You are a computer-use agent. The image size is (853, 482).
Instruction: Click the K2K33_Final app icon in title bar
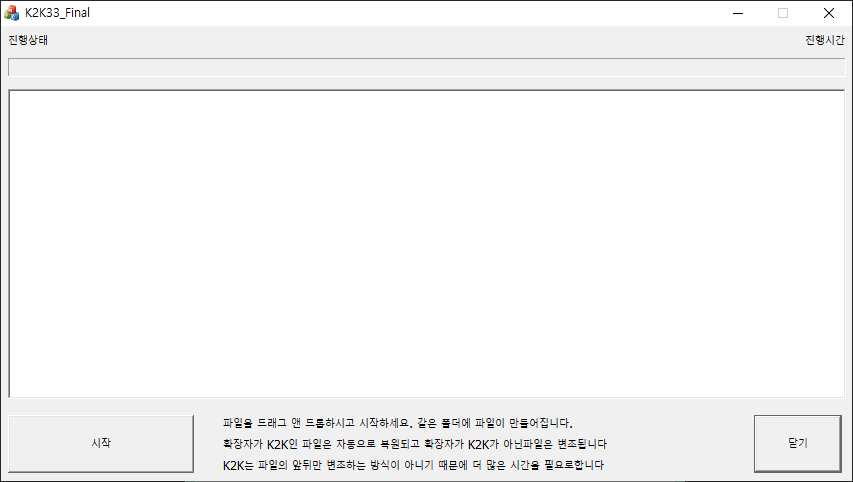point(12,13)
